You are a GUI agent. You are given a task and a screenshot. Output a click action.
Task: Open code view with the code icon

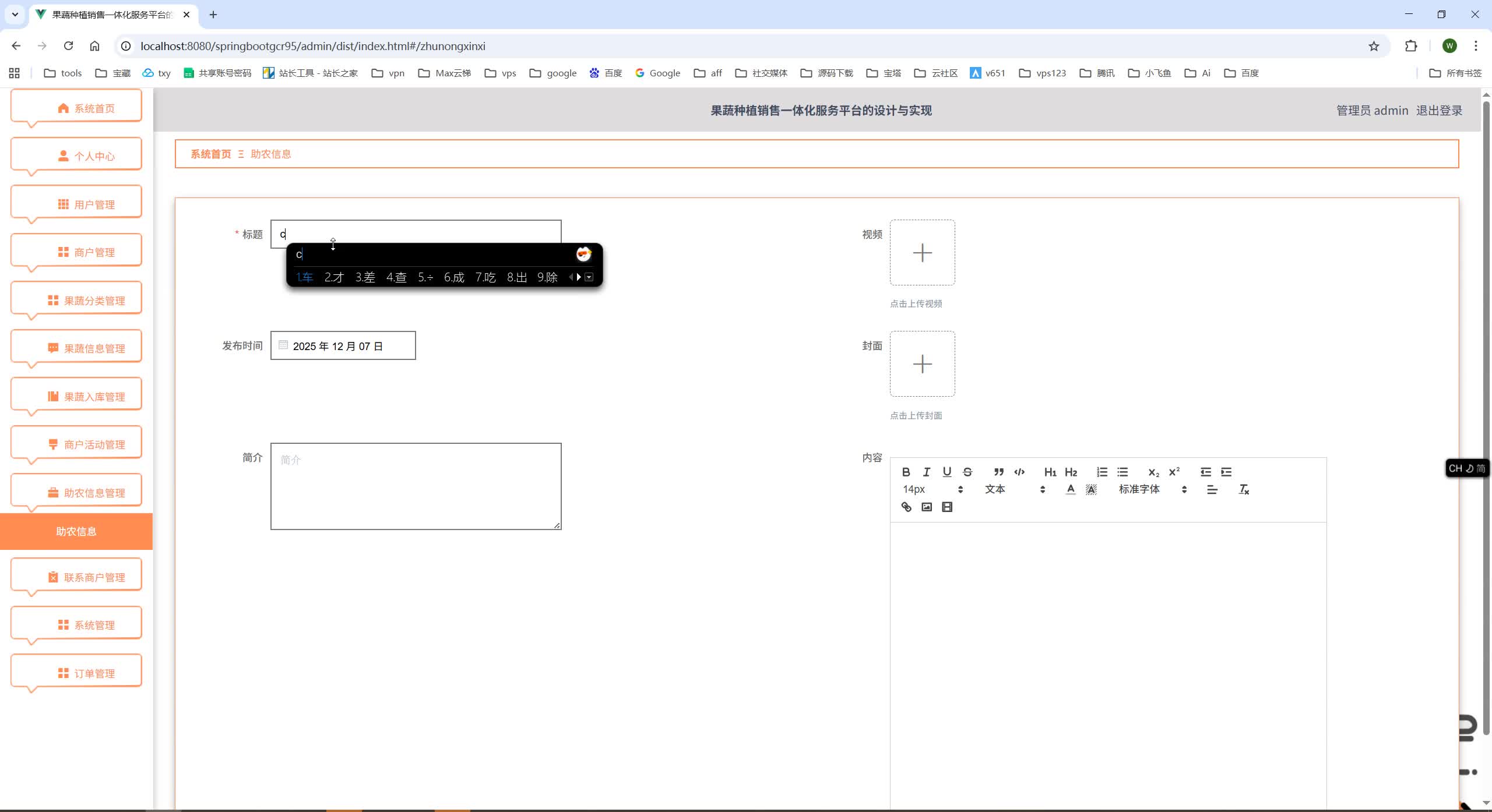click(1019, 472)
